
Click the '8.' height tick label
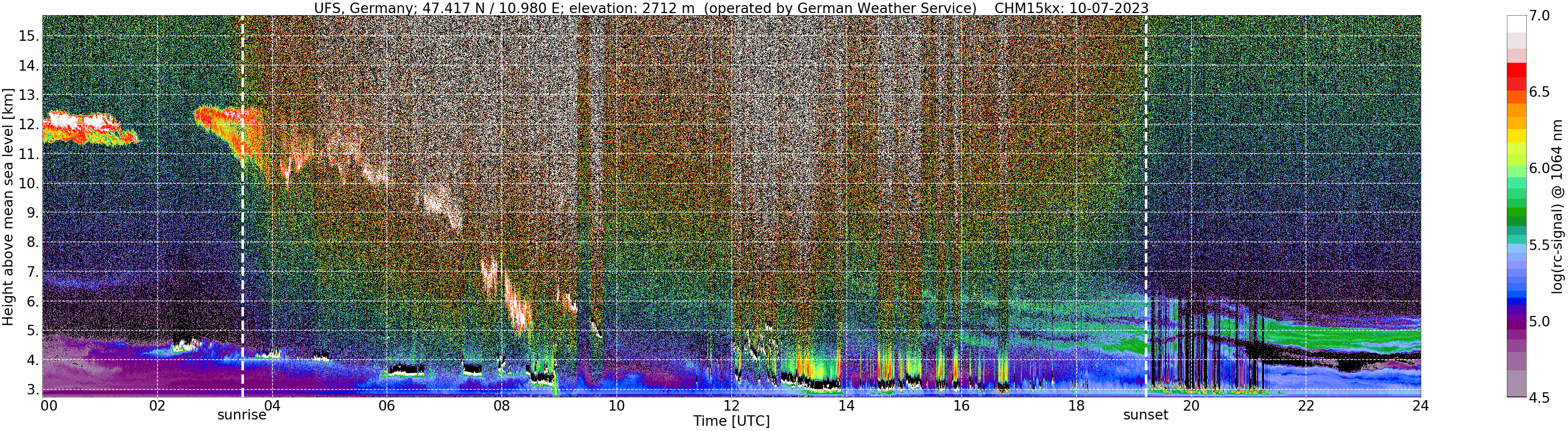point(33,243)
